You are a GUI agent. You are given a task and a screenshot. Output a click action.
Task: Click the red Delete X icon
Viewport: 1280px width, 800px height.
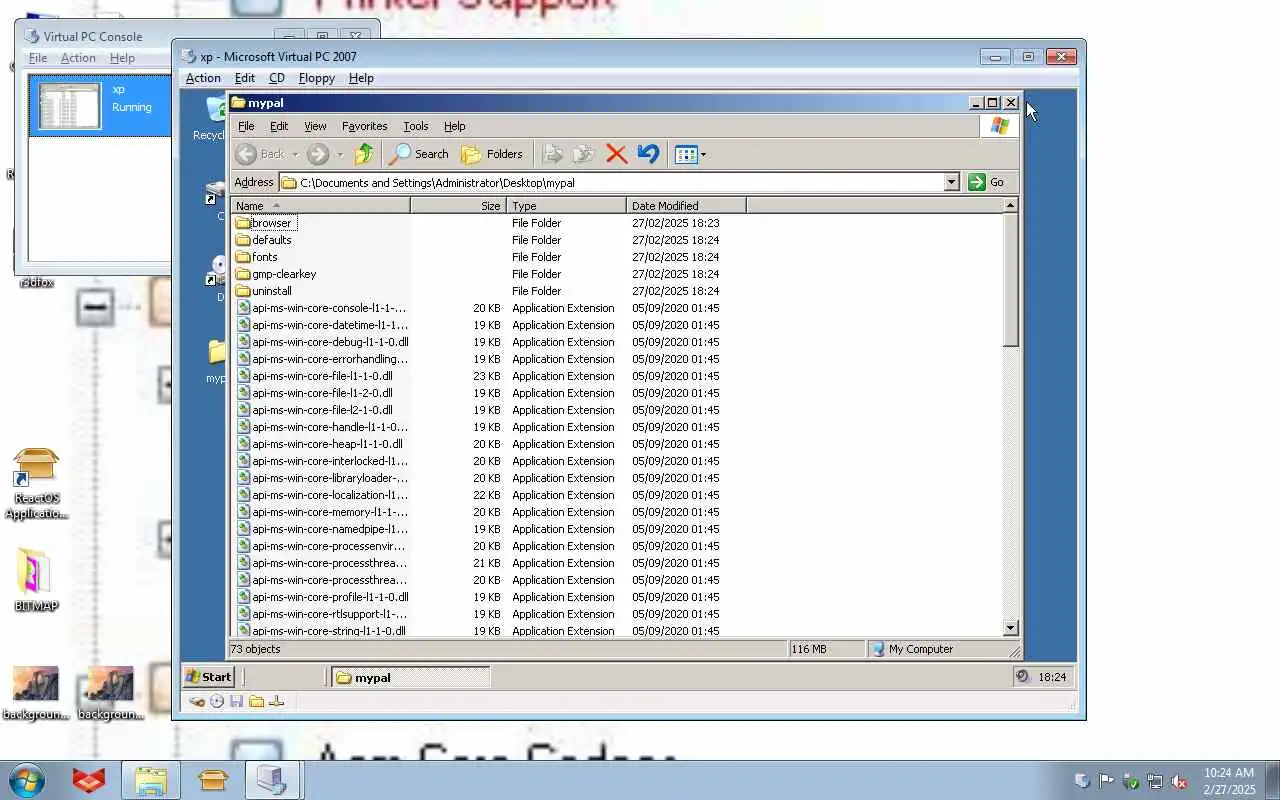pyautogui.click(x=616, y=154)
